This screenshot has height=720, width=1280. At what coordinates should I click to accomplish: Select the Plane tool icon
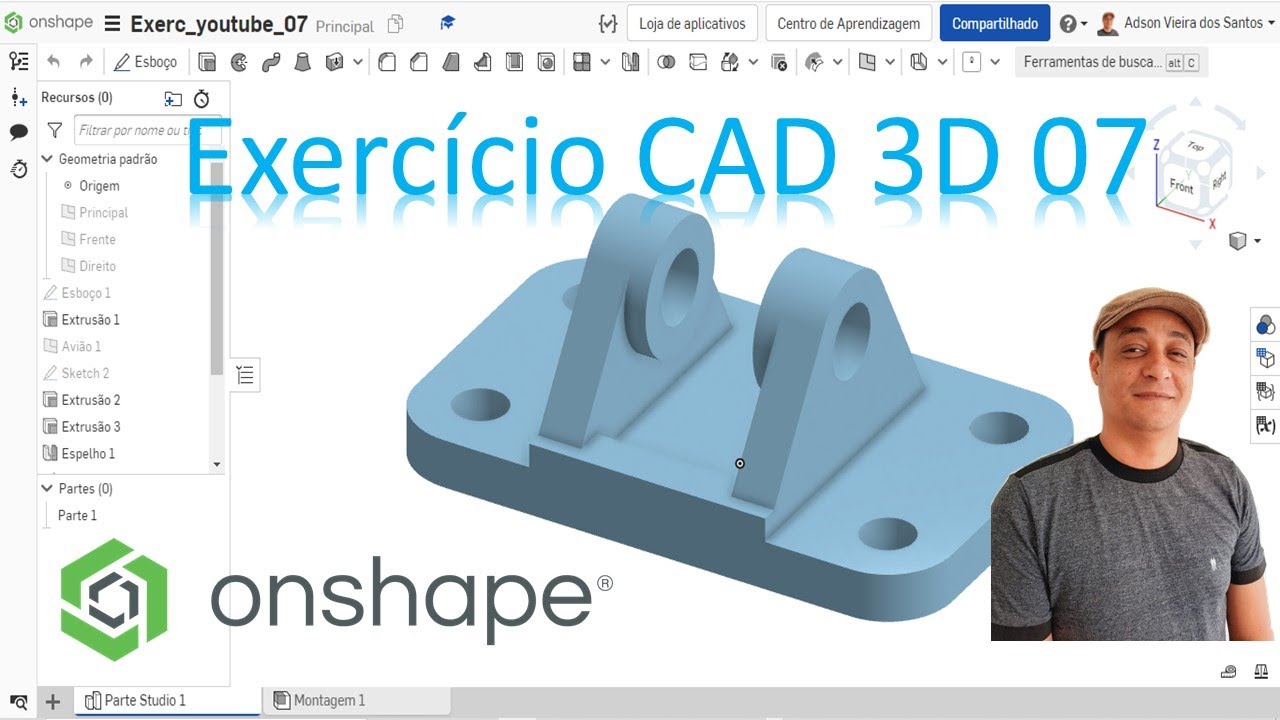[x=867, y=62]
